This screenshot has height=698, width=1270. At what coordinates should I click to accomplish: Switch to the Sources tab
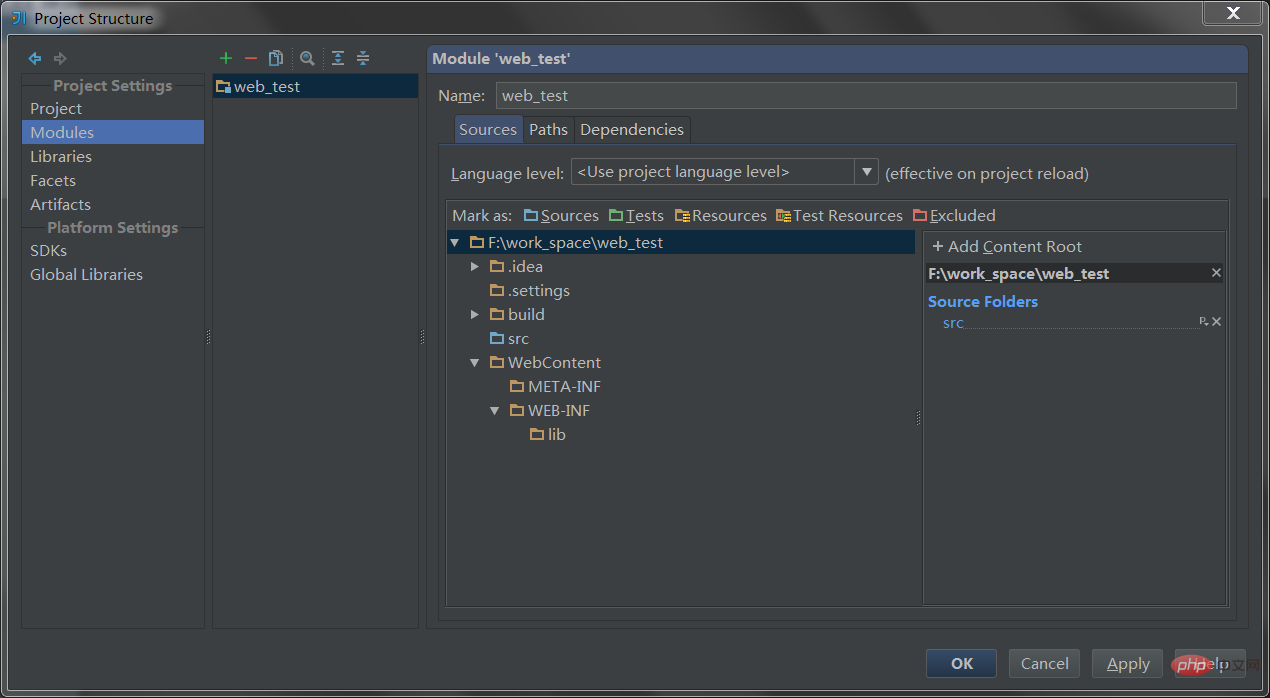[x=488, y=129]
